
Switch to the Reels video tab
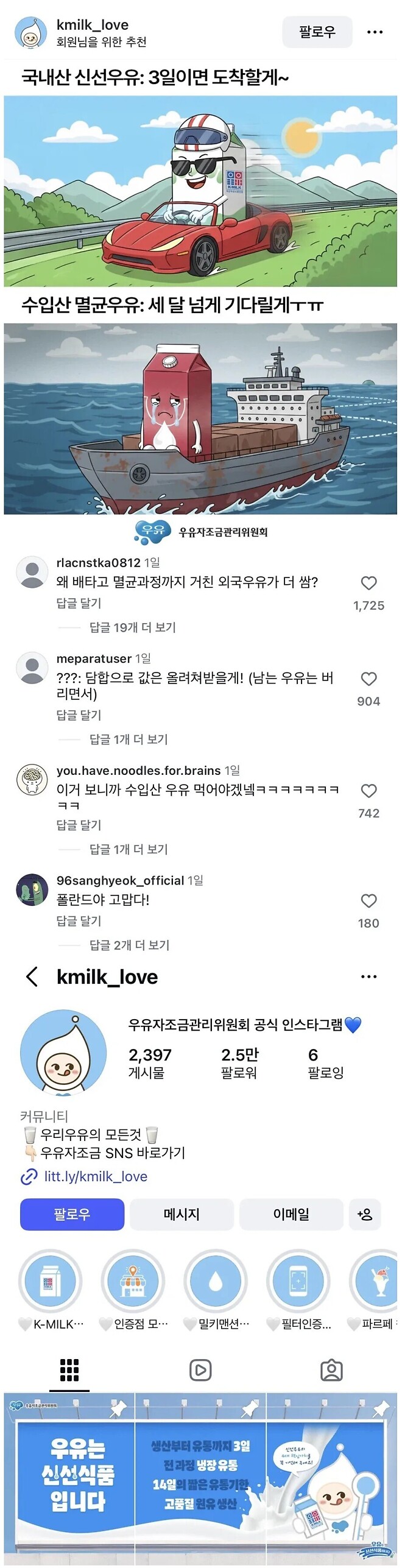(200, 1371)
